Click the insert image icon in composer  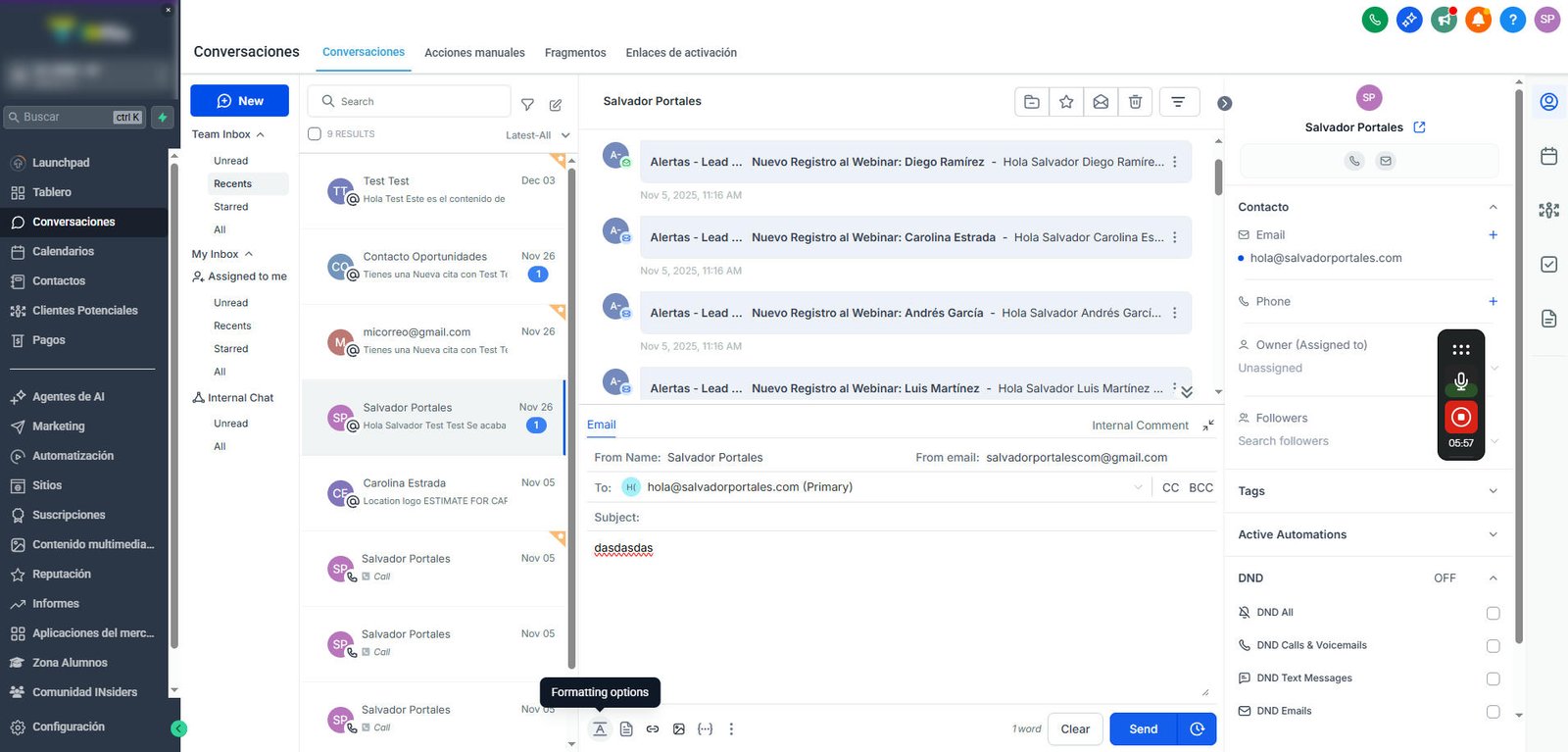[679, 728]
